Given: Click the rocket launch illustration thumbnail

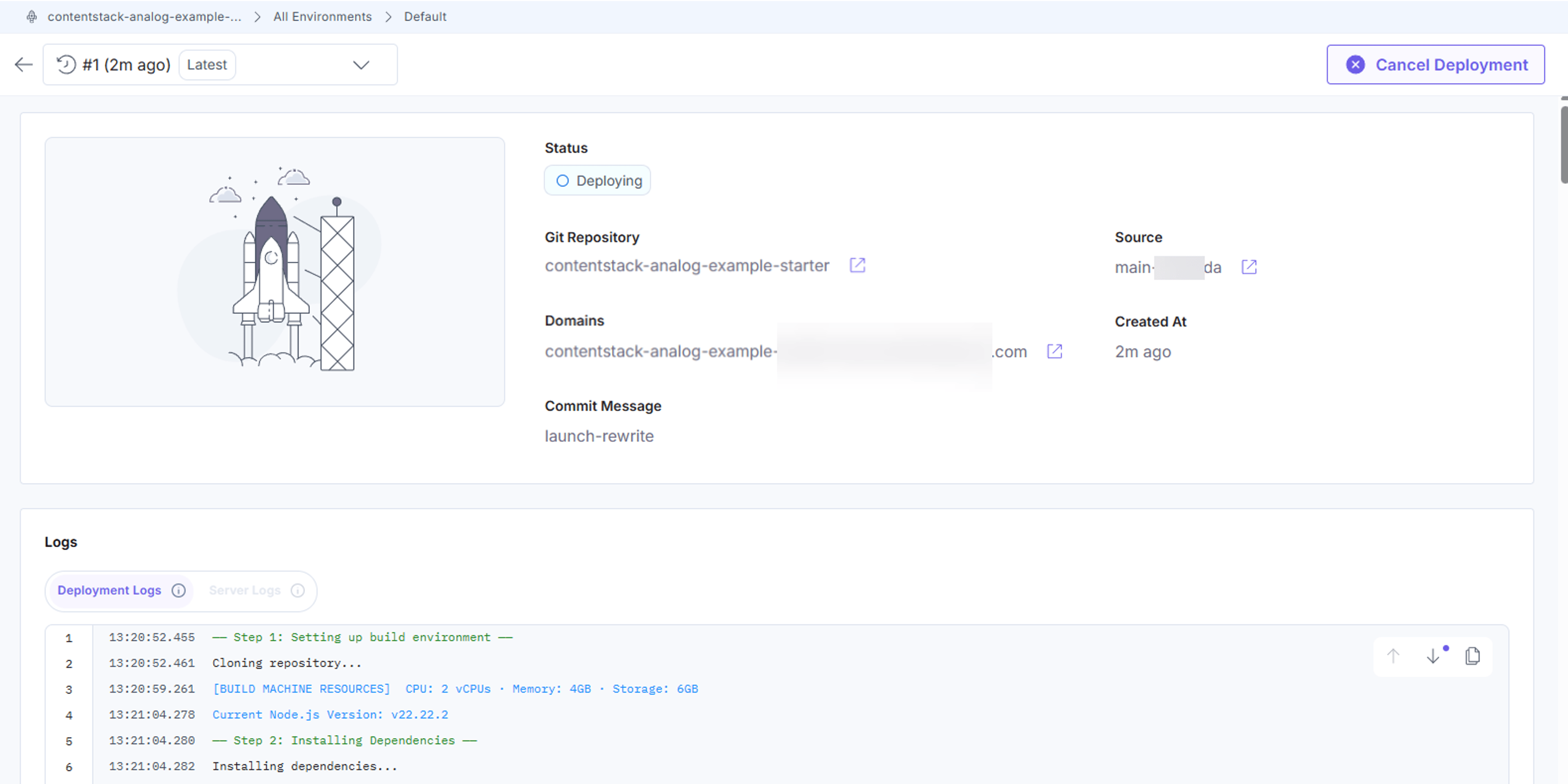Looking at the screenshot, I should pos(274,272).
